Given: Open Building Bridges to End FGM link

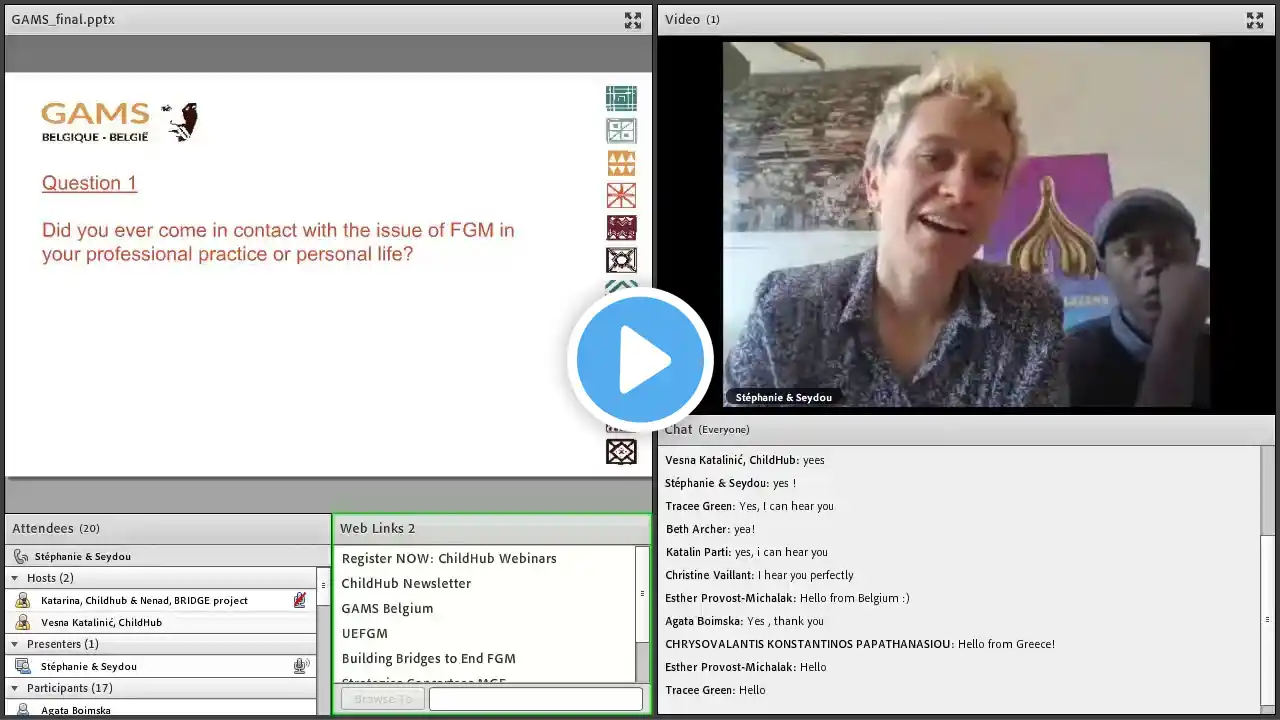Looking at the screenshot, I should click(x=428, y=658).
